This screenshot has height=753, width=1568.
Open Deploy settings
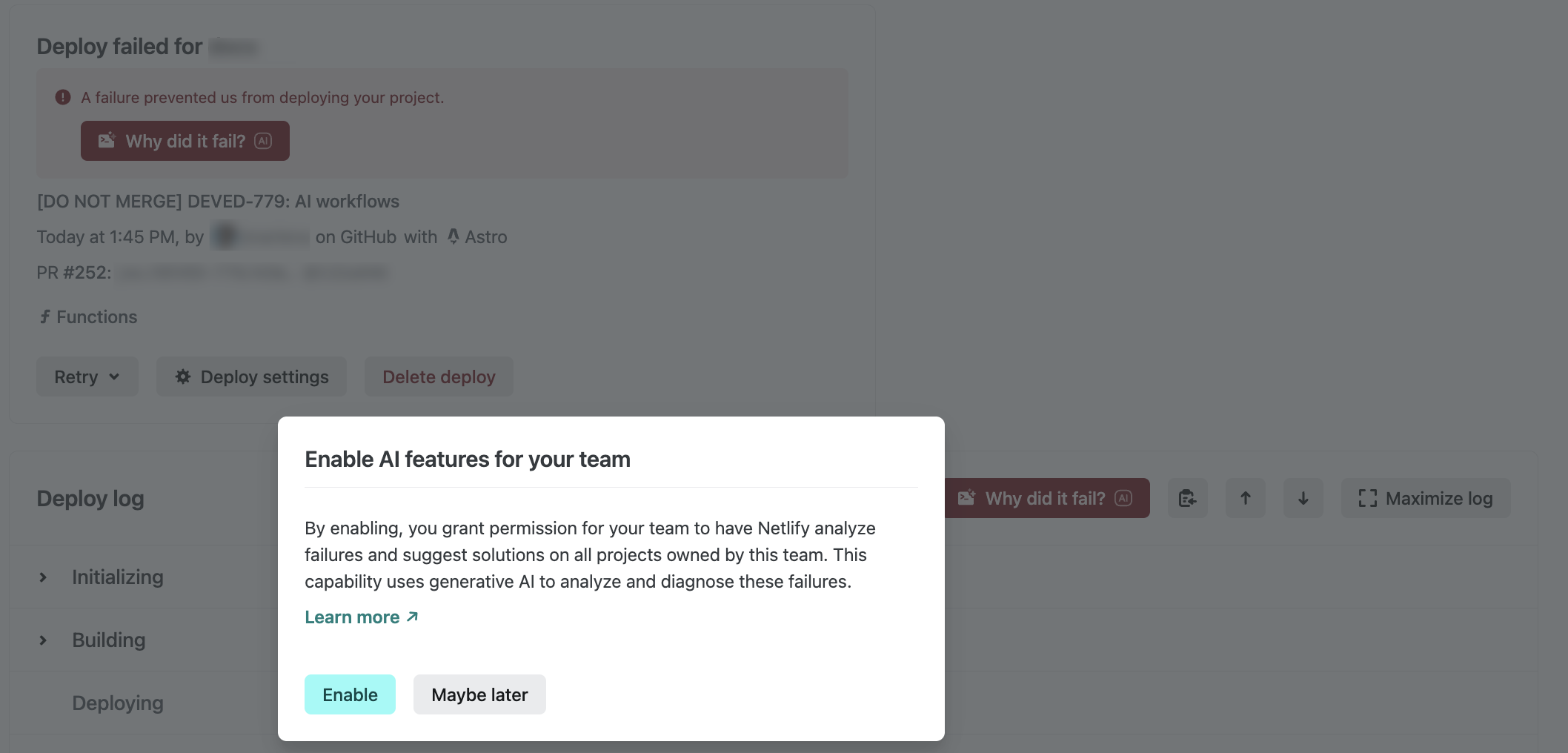coord(251,376)
